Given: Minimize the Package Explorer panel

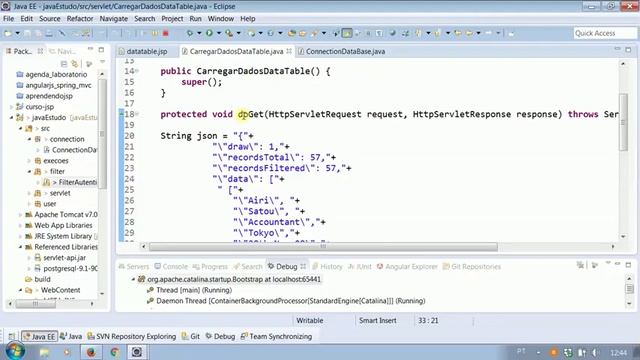Looking at the screenshot, I should (x=90, y=50).
